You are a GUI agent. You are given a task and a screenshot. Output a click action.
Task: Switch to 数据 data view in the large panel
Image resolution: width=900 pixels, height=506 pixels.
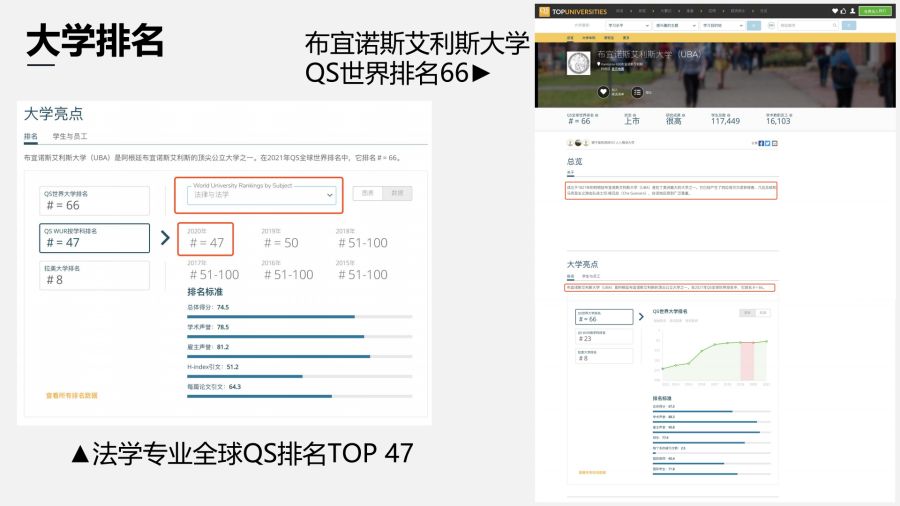tap(397, 193)
